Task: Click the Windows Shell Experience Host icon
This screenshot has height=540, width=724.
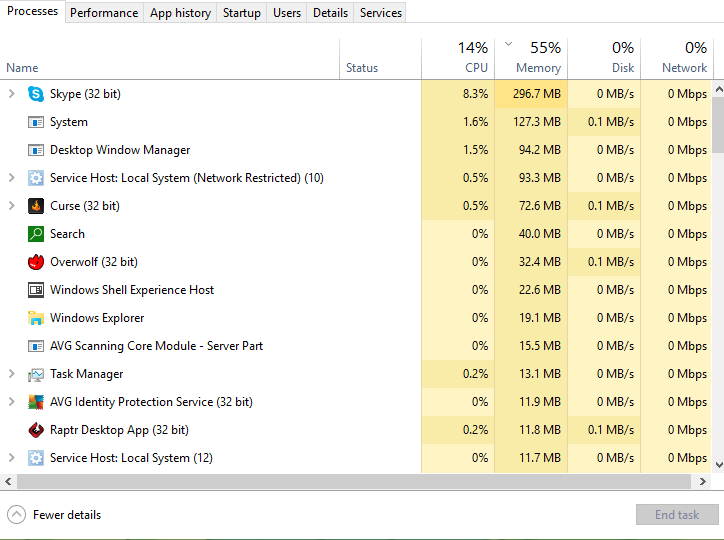Action: click(x=36, y=290)
